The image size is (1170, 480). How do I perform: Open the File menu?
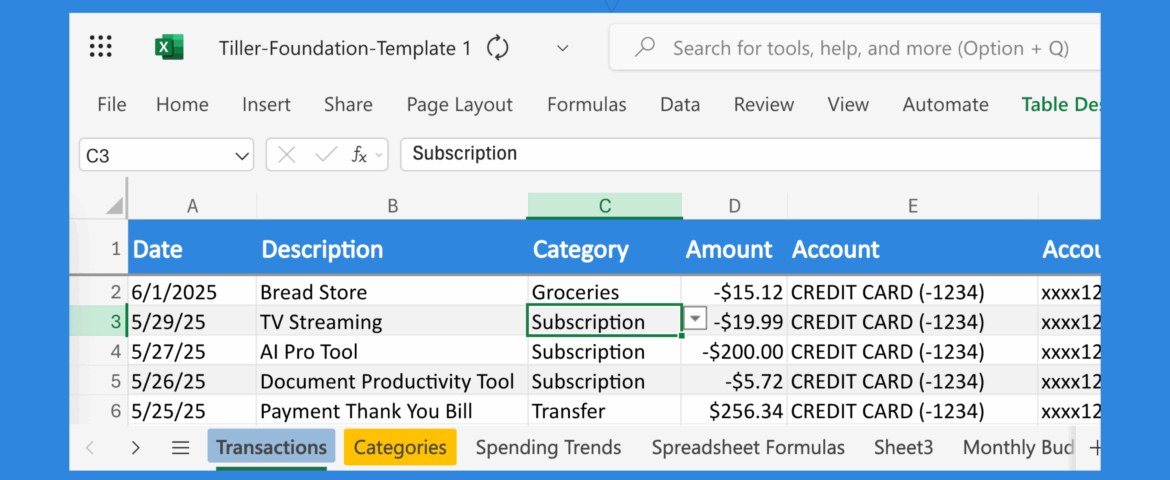point(112,105)
